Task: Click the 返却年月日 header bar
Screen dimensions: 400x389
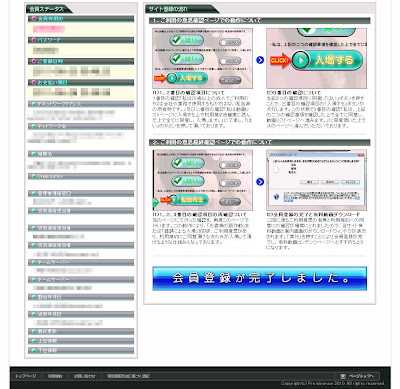Action: (x=81, y=314)
